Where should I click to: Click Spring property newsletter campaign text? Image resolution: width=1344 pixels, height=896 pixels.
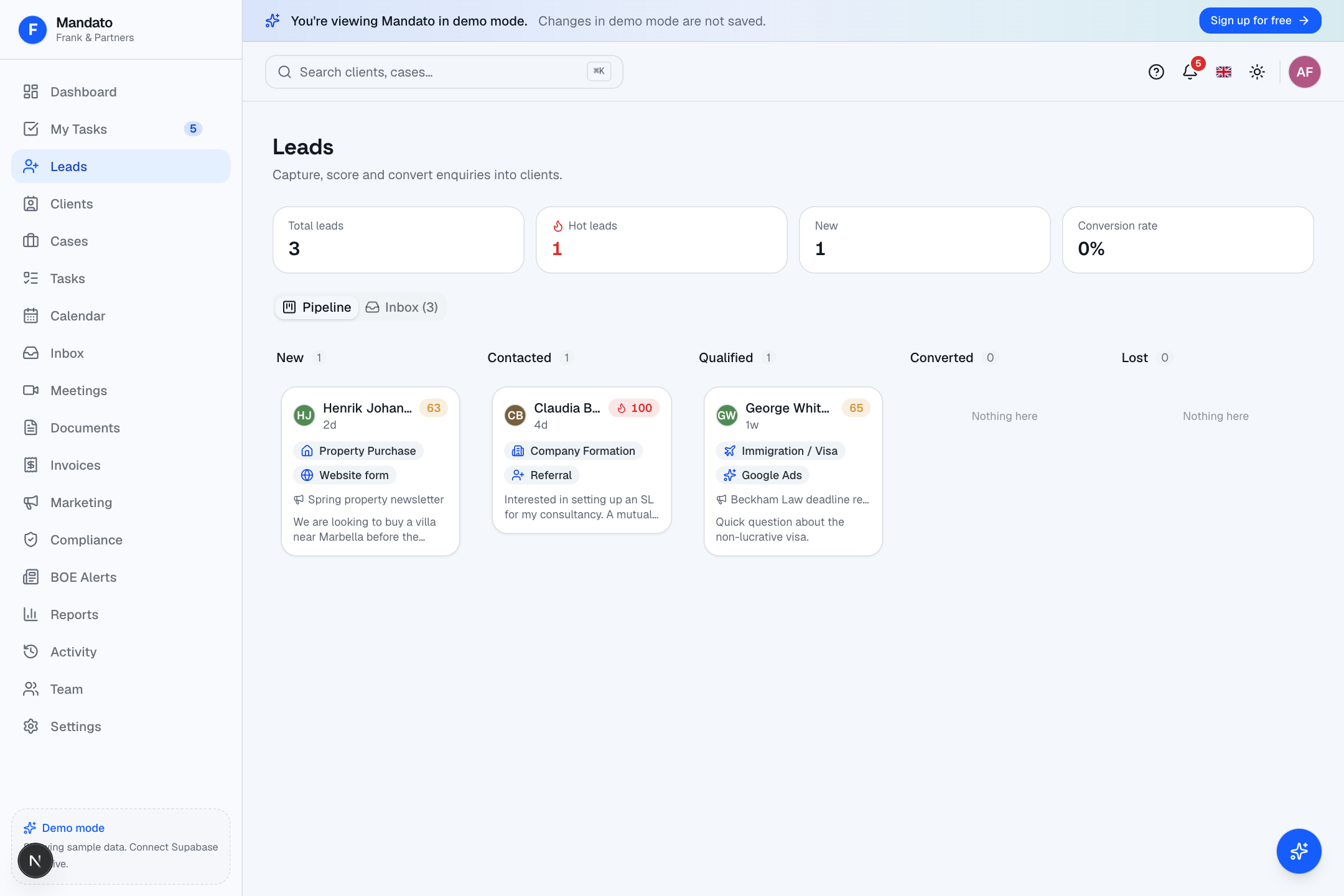(376, 500)
